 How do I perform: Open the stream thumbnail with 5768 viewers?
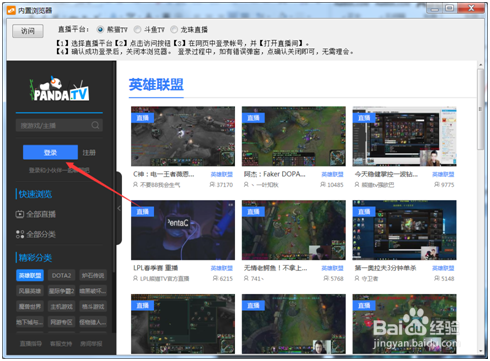tap(294, 230)
